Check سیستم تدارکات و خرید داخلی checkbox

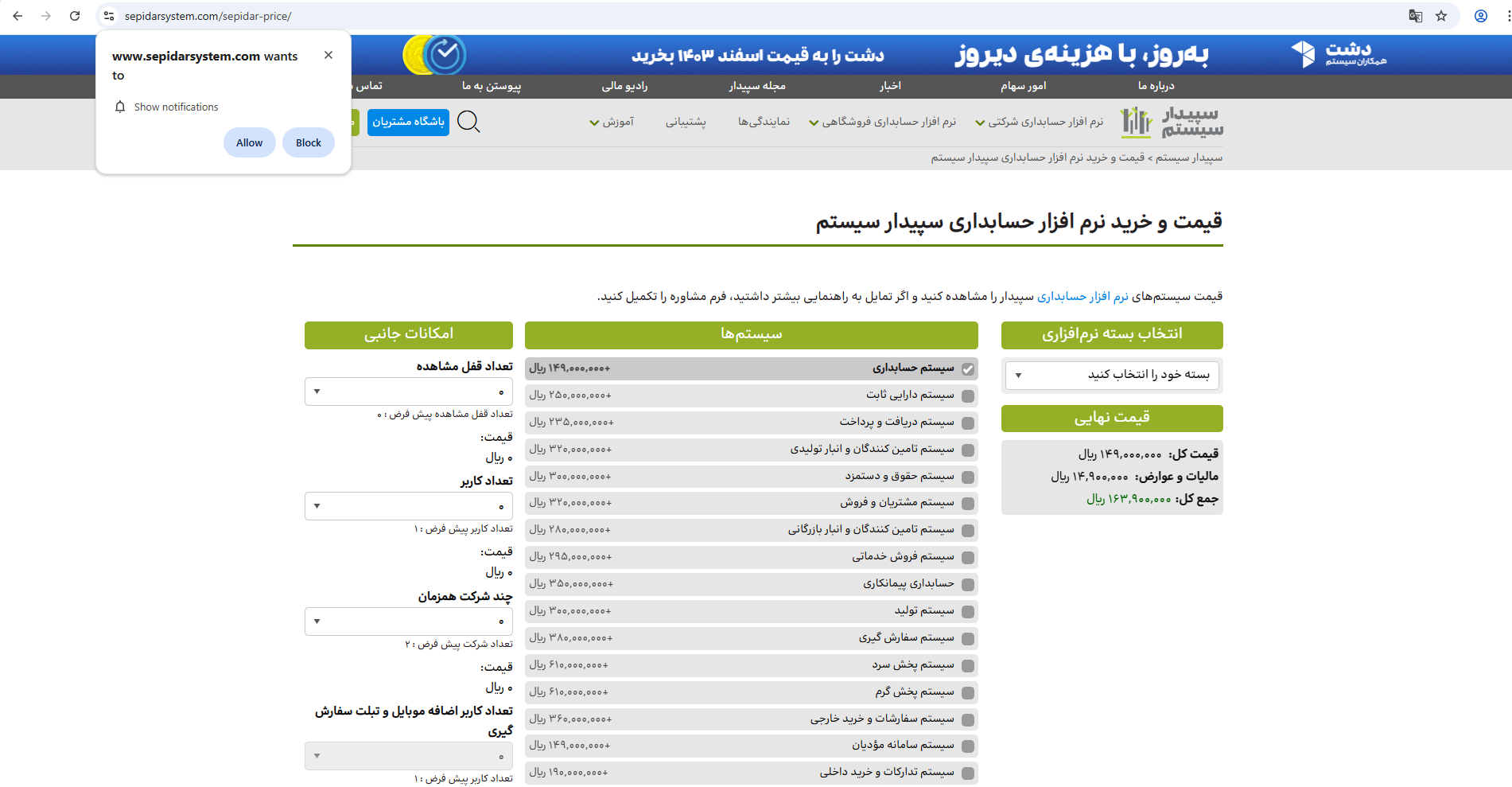click(x=968, y=773)
